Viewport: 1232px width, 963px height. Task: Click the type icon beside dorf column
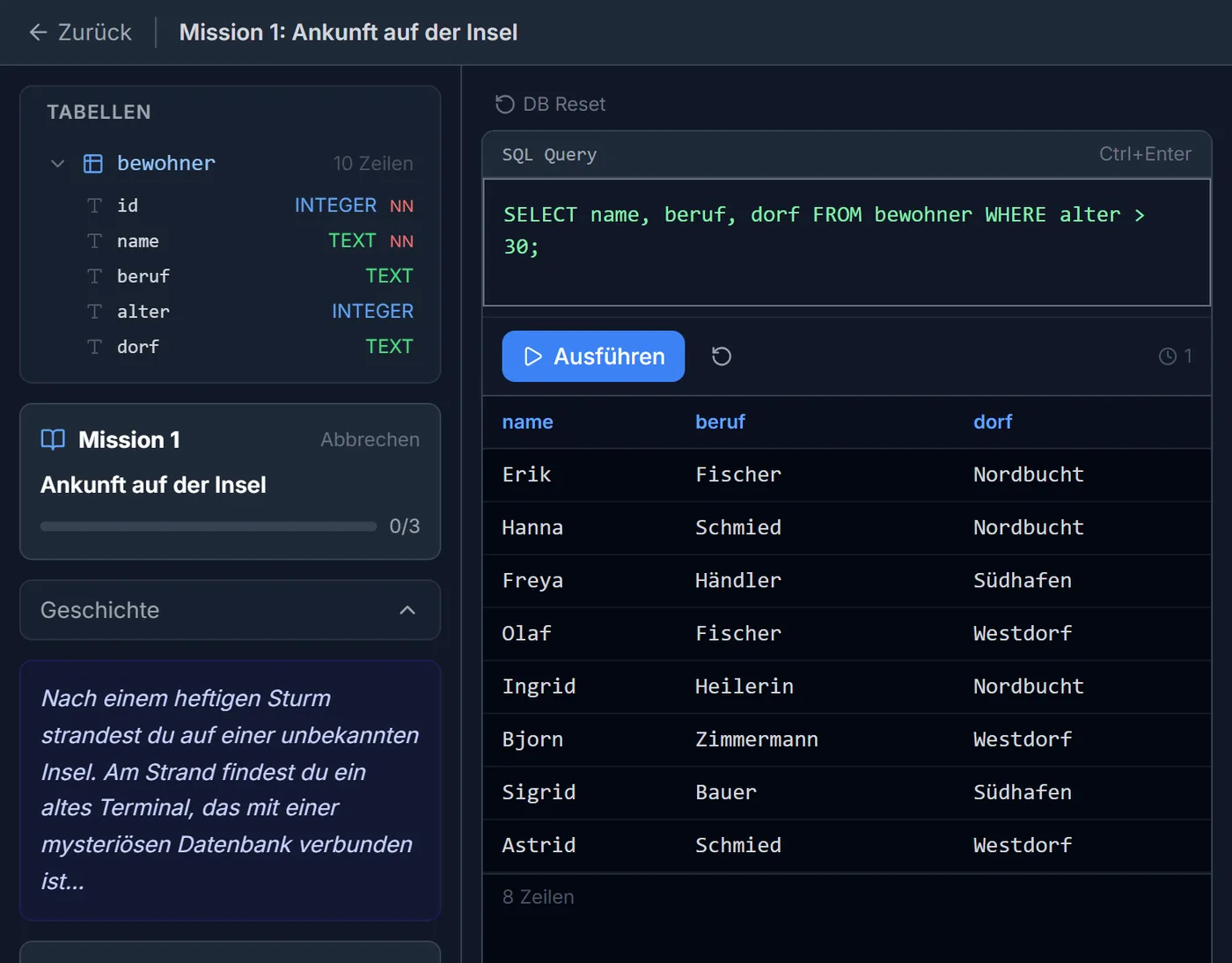(95, 347)
